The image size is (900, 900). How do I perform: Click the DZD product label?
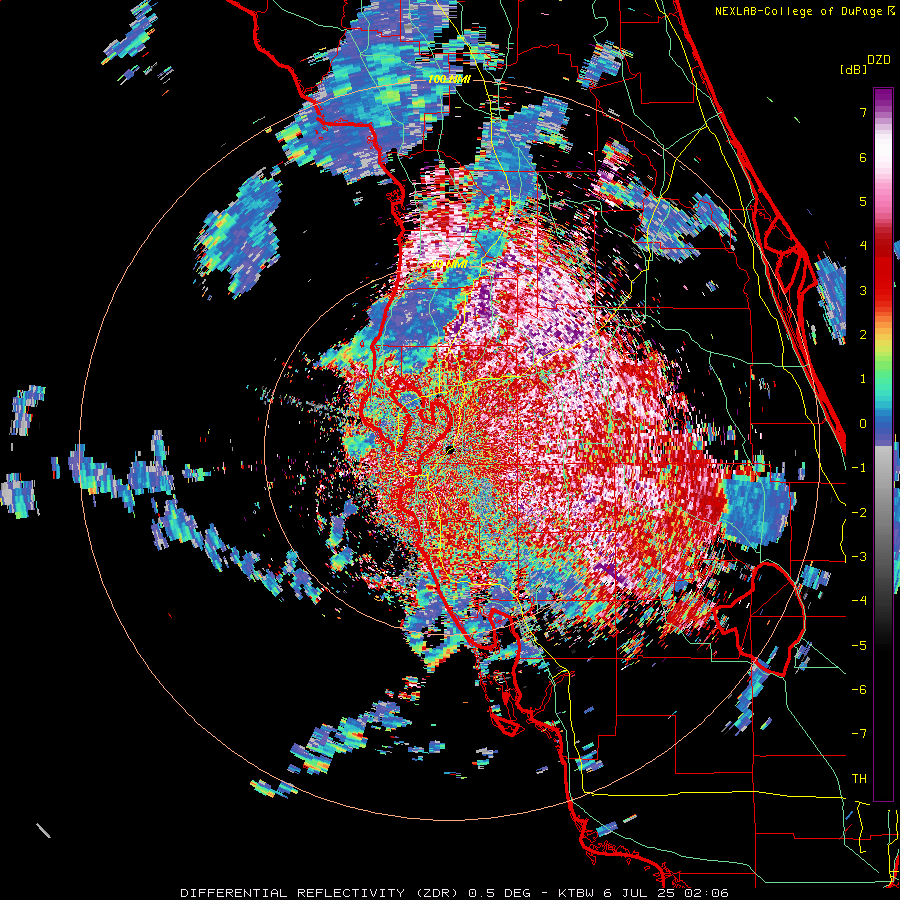(x=878, y=60)
